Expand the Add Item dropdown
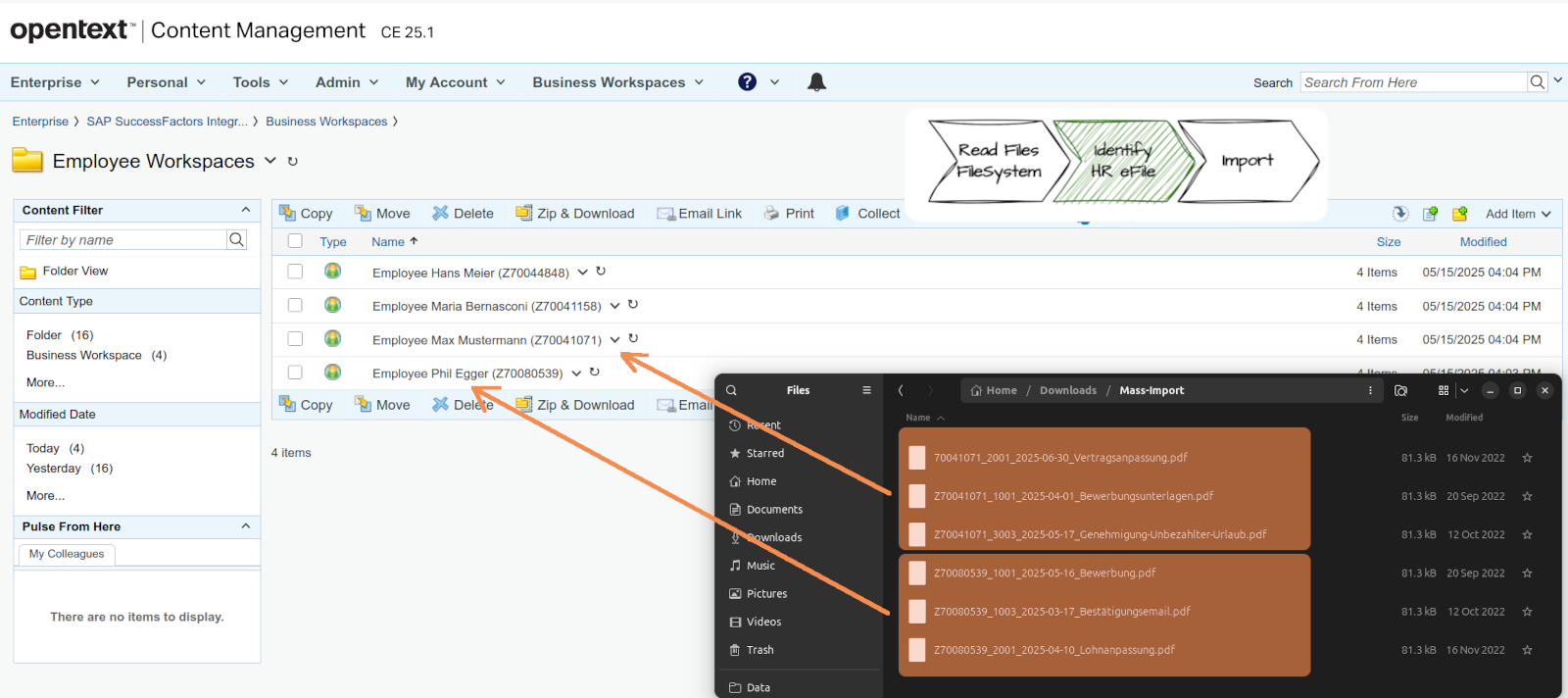 (x=1518, y=214)
